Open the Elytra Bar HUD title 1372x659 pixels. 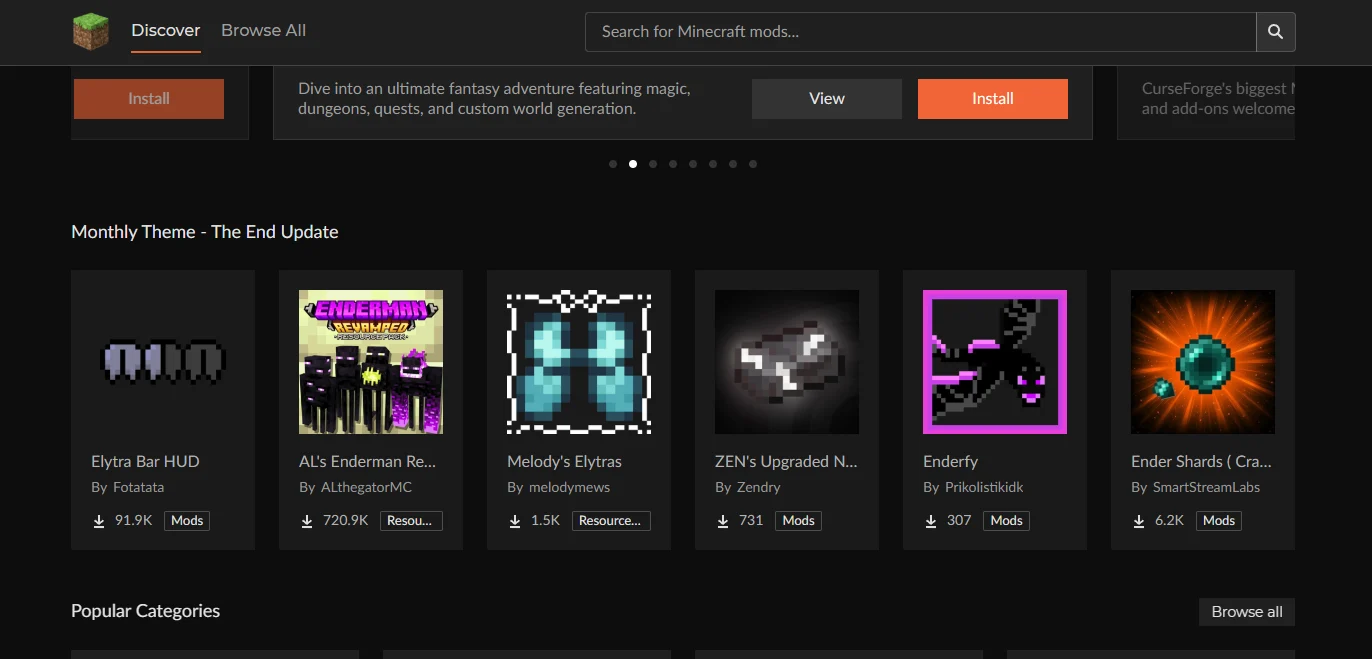[145, 462]
